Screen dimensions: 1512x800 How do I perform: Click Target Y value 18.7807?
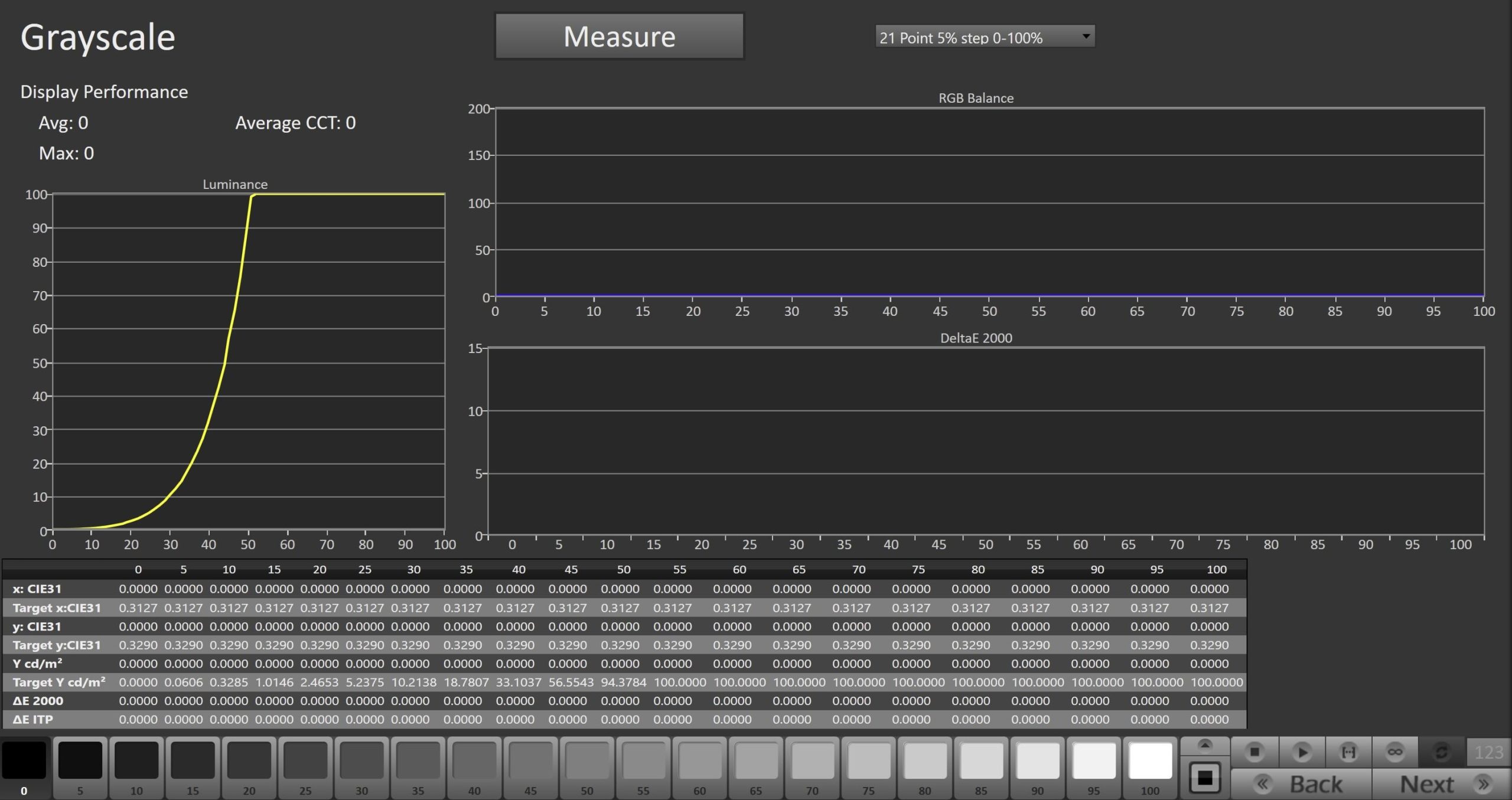pyautogui.click(x=466, y=682)
